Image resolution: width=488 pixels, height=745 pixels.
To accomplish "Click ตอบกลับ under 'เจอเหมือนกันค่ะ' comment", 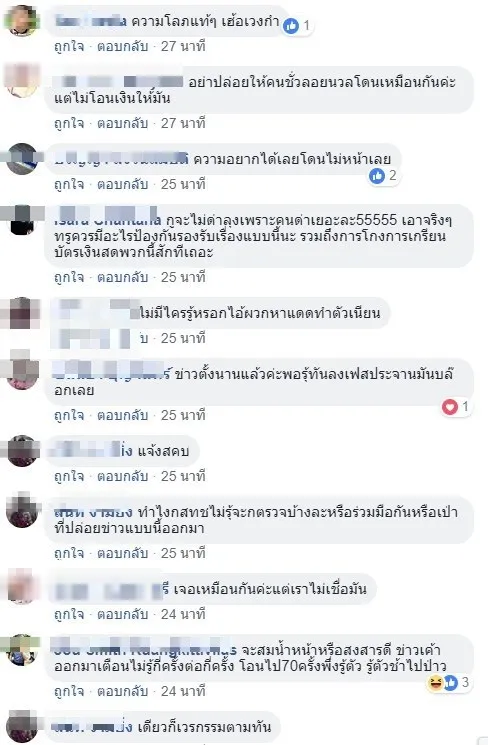I will [x=123, y=614].
